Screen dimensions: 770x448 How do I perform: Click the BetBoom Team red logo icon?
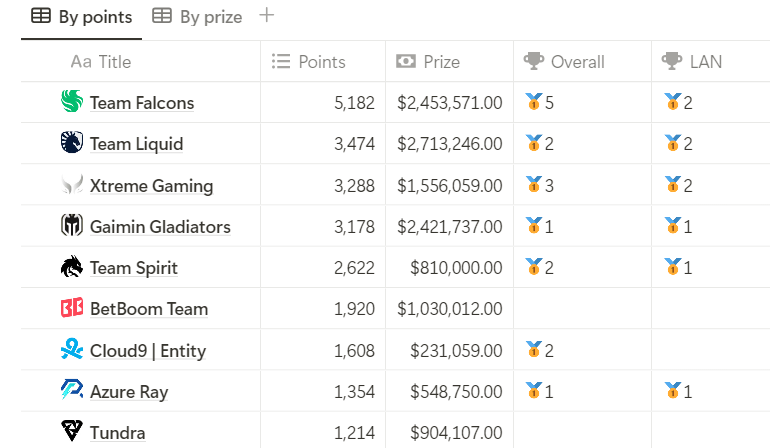(72, 308)
